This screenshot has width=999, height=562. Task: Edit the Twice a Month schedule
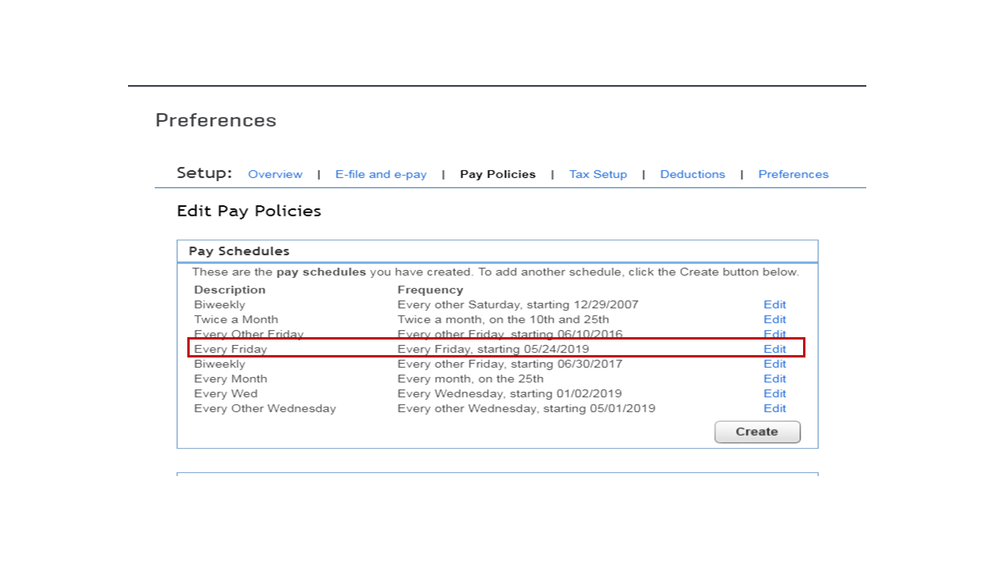(774, 320)
